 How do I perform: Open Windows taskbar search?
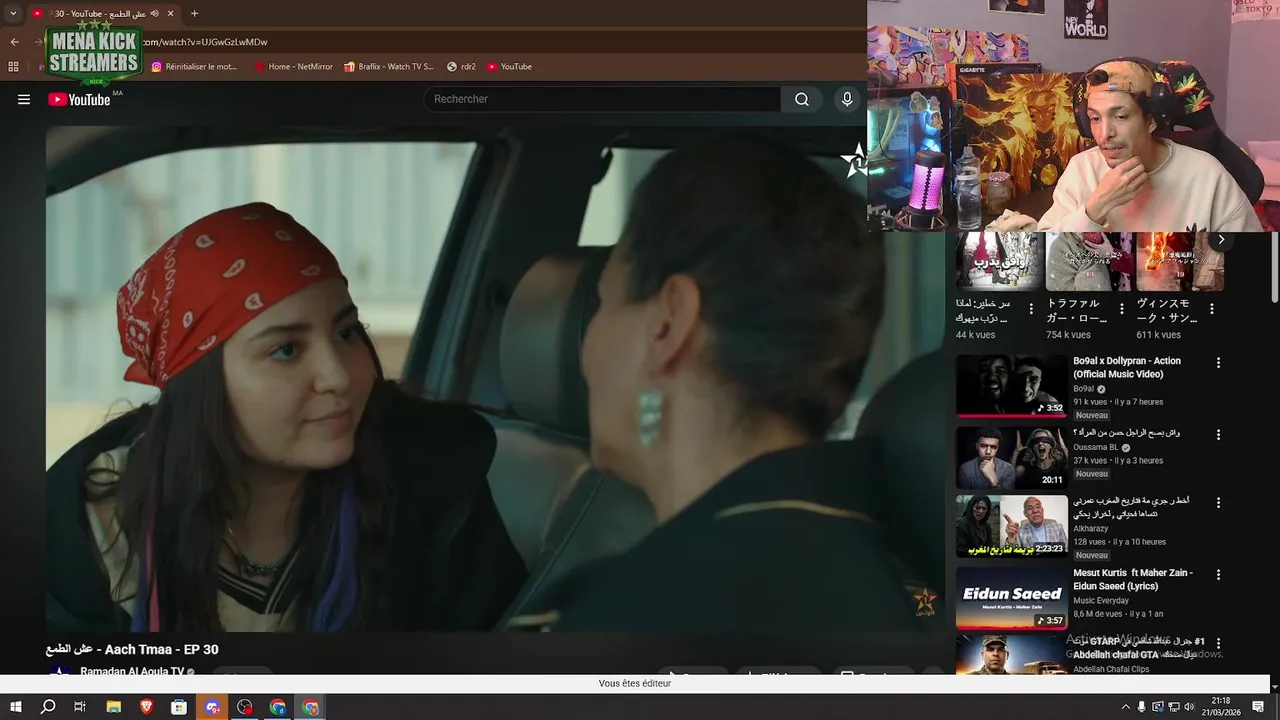click(48, 707)
